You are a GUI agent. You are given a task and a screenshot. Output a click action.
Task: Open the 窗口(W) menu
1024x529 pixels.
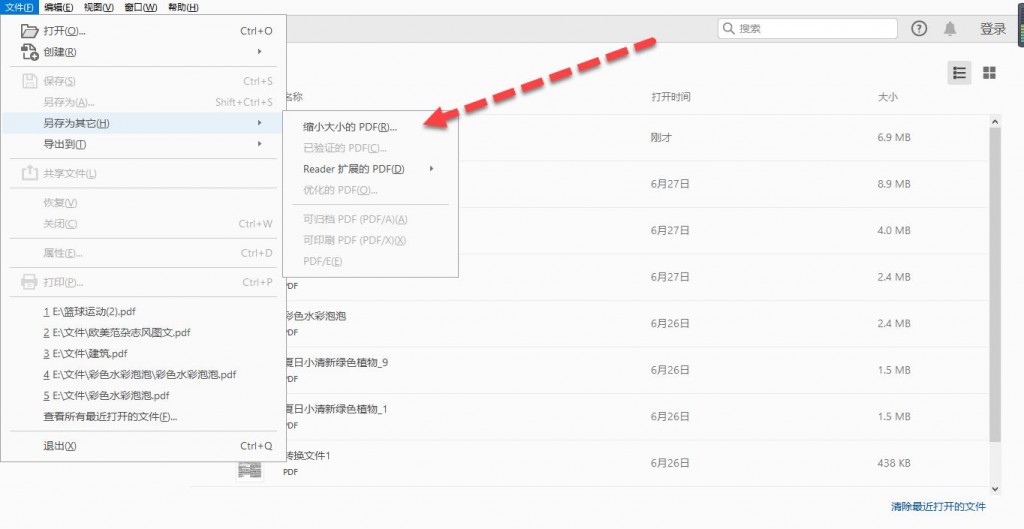point(140,7)
